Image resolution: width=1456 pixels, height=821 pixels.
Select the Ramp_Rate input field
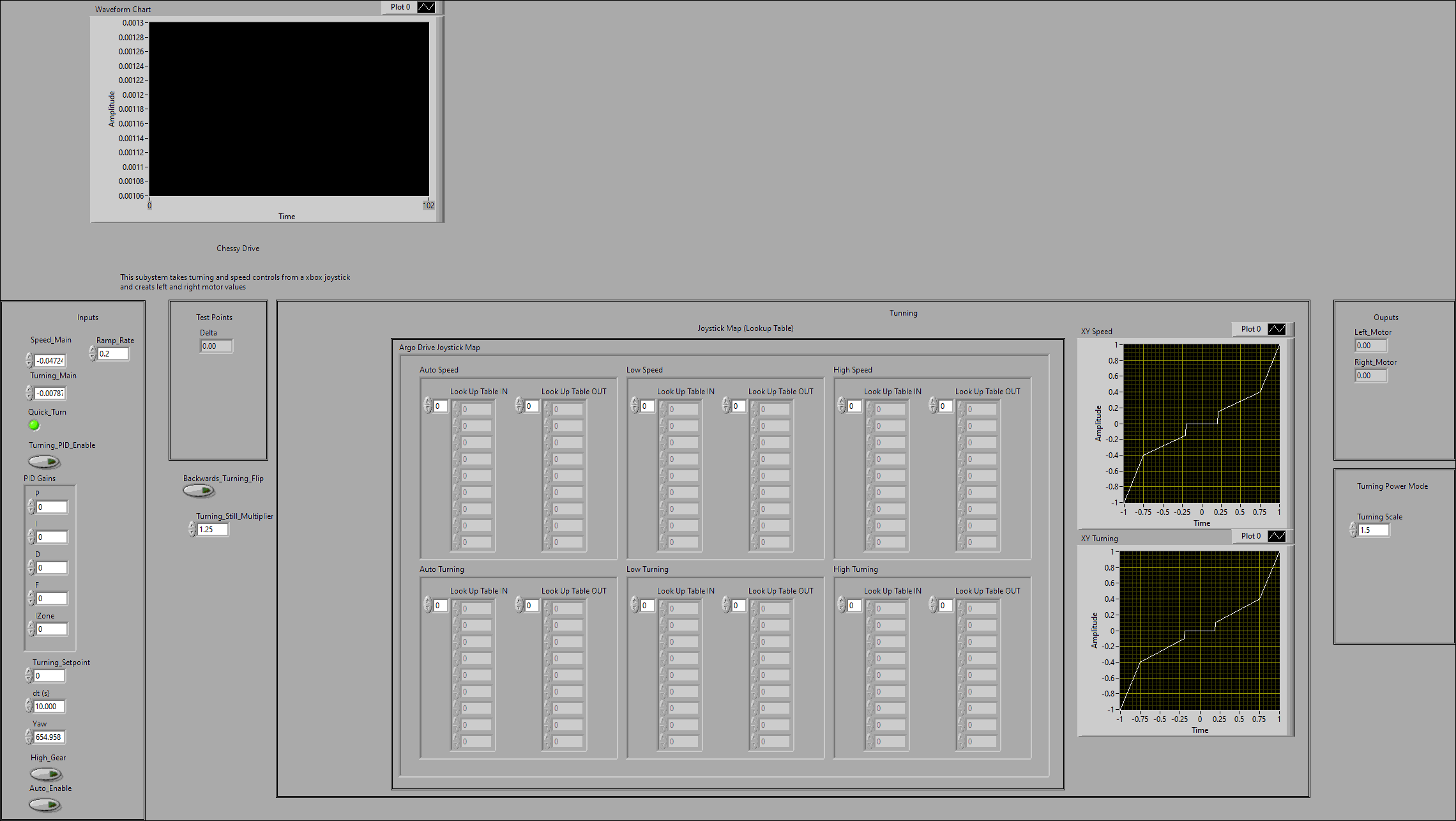(x=112, y=353)
